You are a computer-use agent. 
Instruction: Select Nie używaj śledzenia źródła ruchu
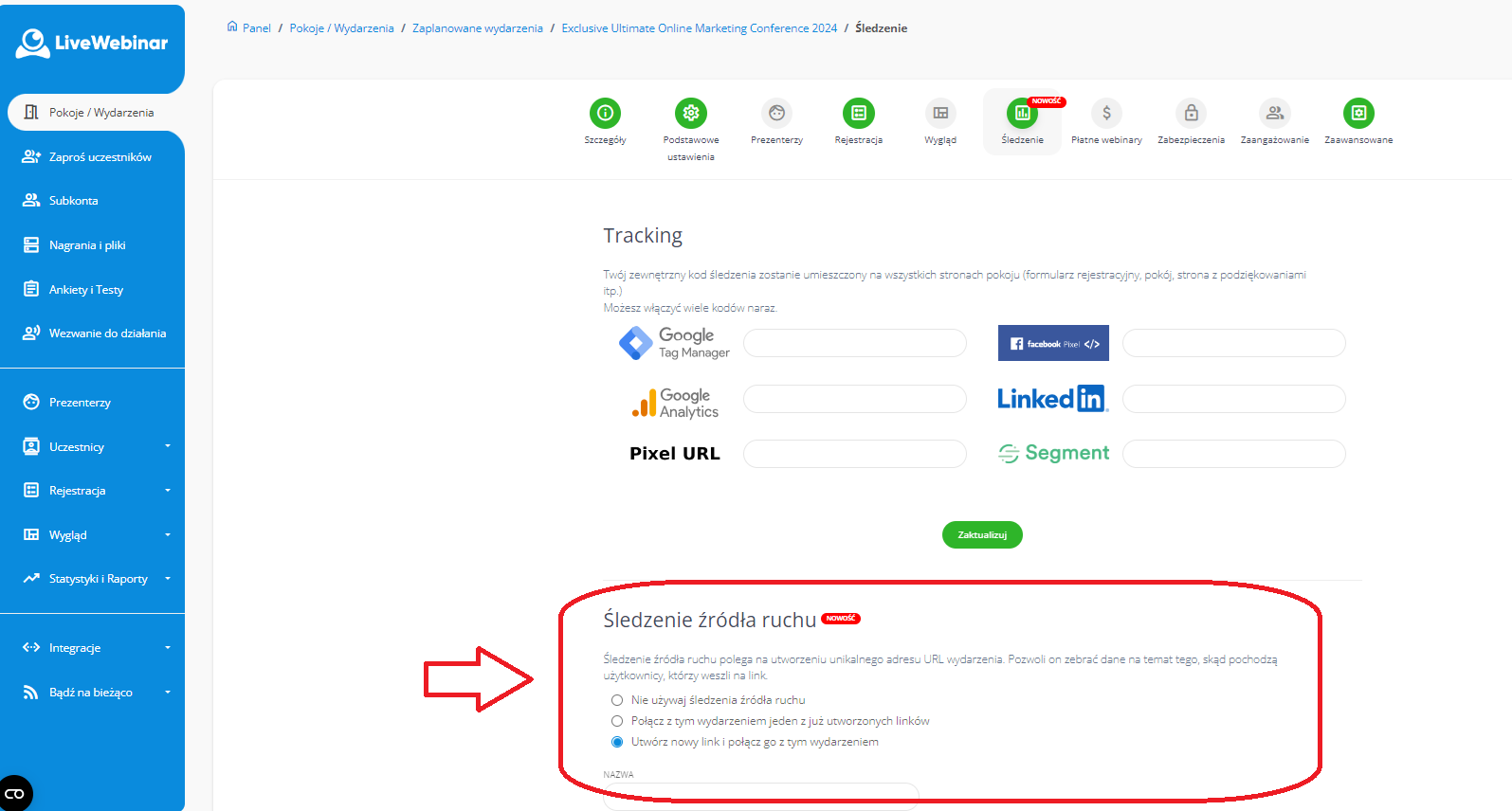(617, 700)
